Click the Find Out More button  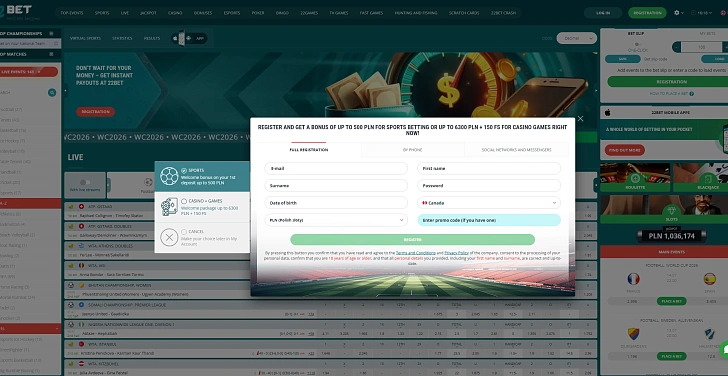tap(624, 150)
